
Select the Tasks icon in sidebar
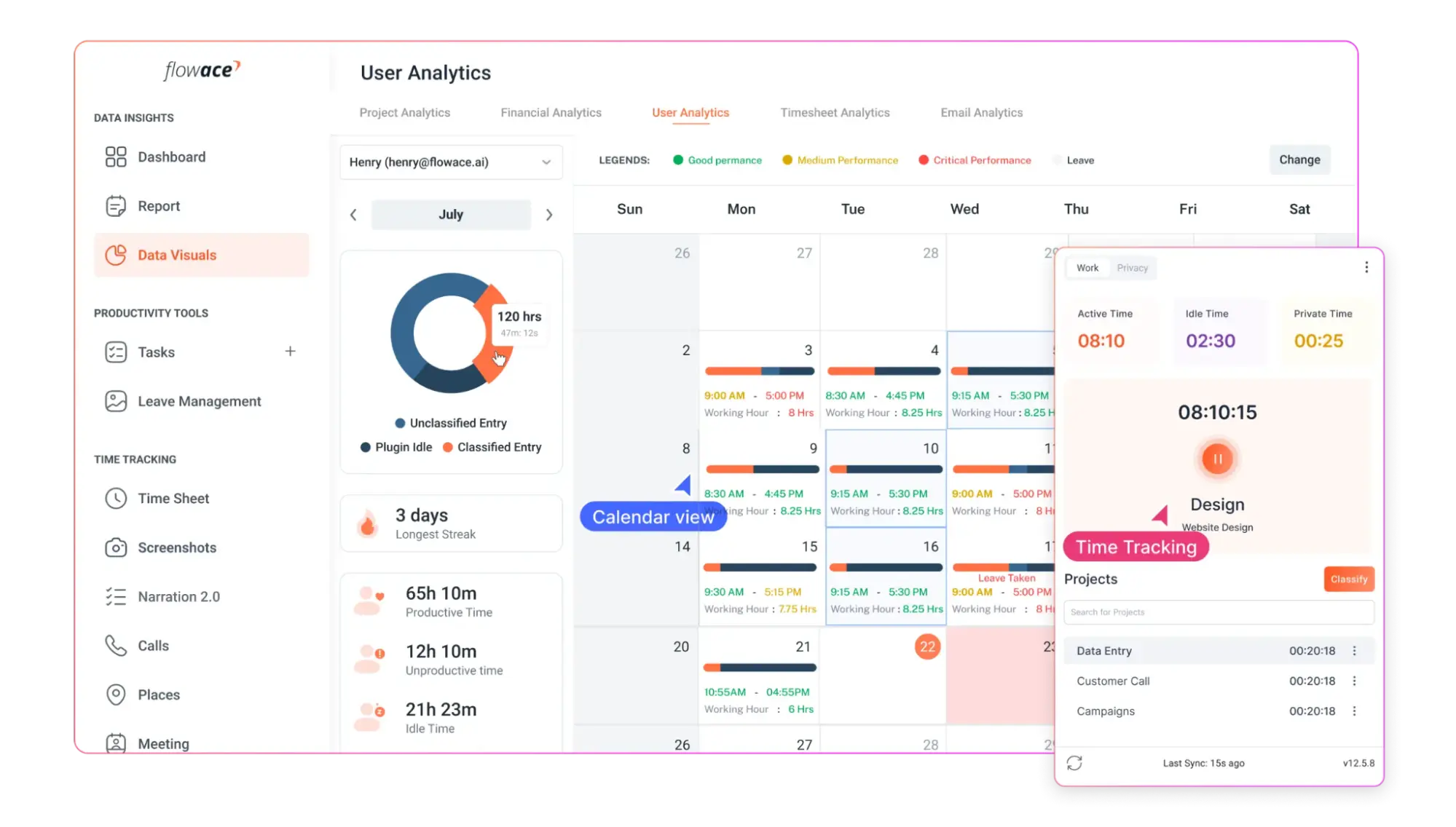[116, 351]
